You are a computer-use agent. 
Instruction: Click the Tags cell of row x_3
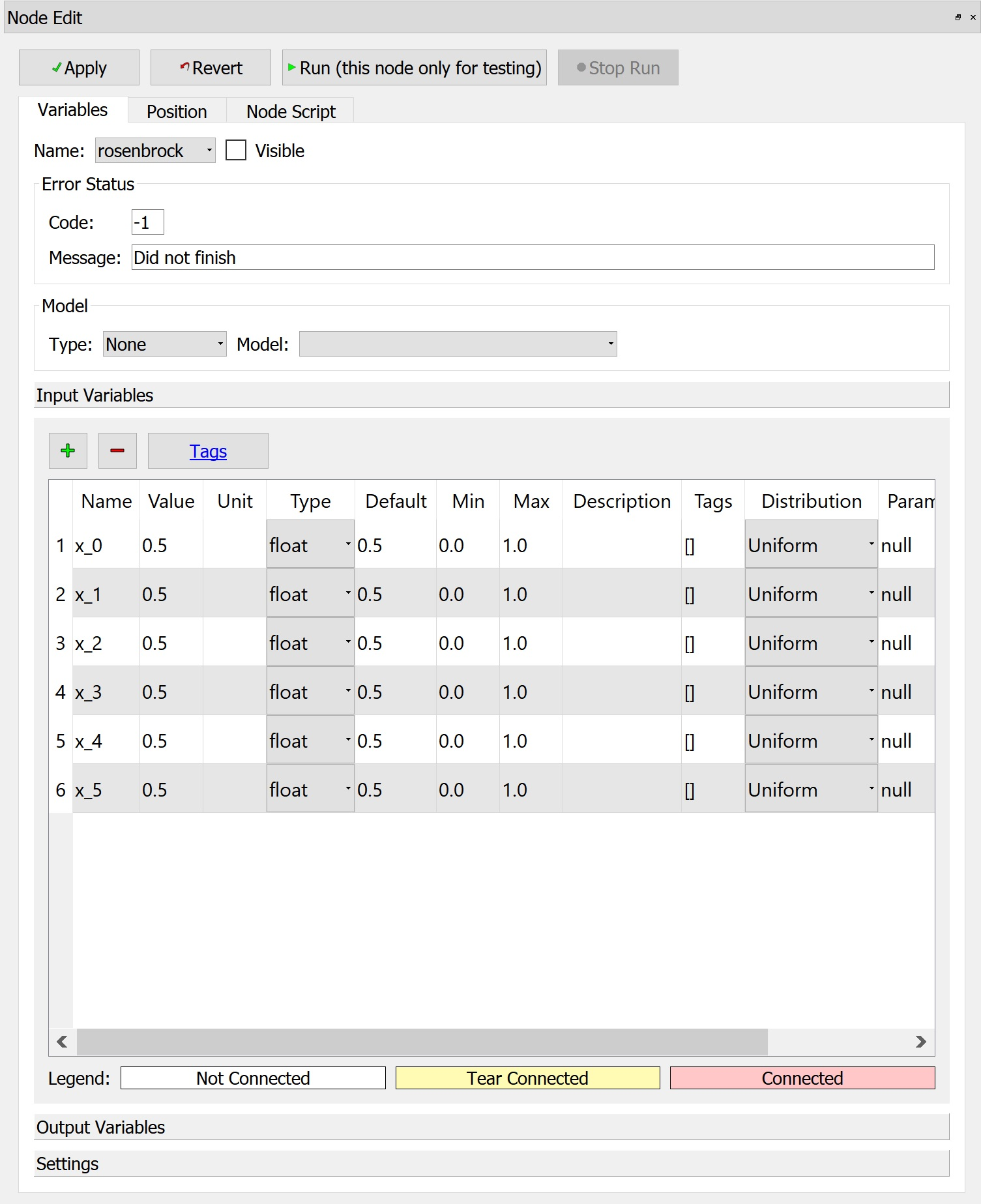pyautogui.click(x=713, y=690)
